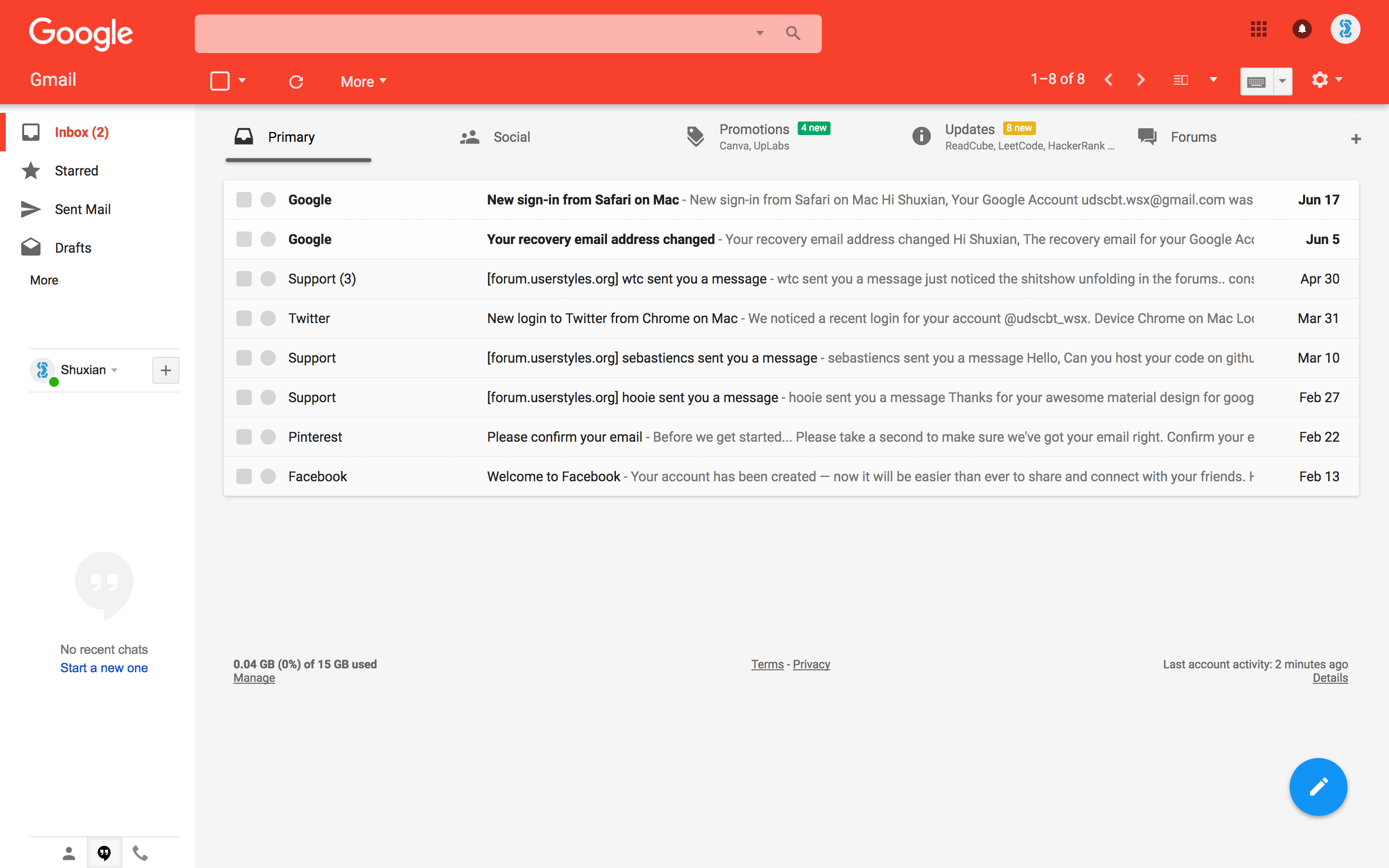1389x868 pixels.
Task: Click the Drafts envelope icon
Action: click(31, 247)
